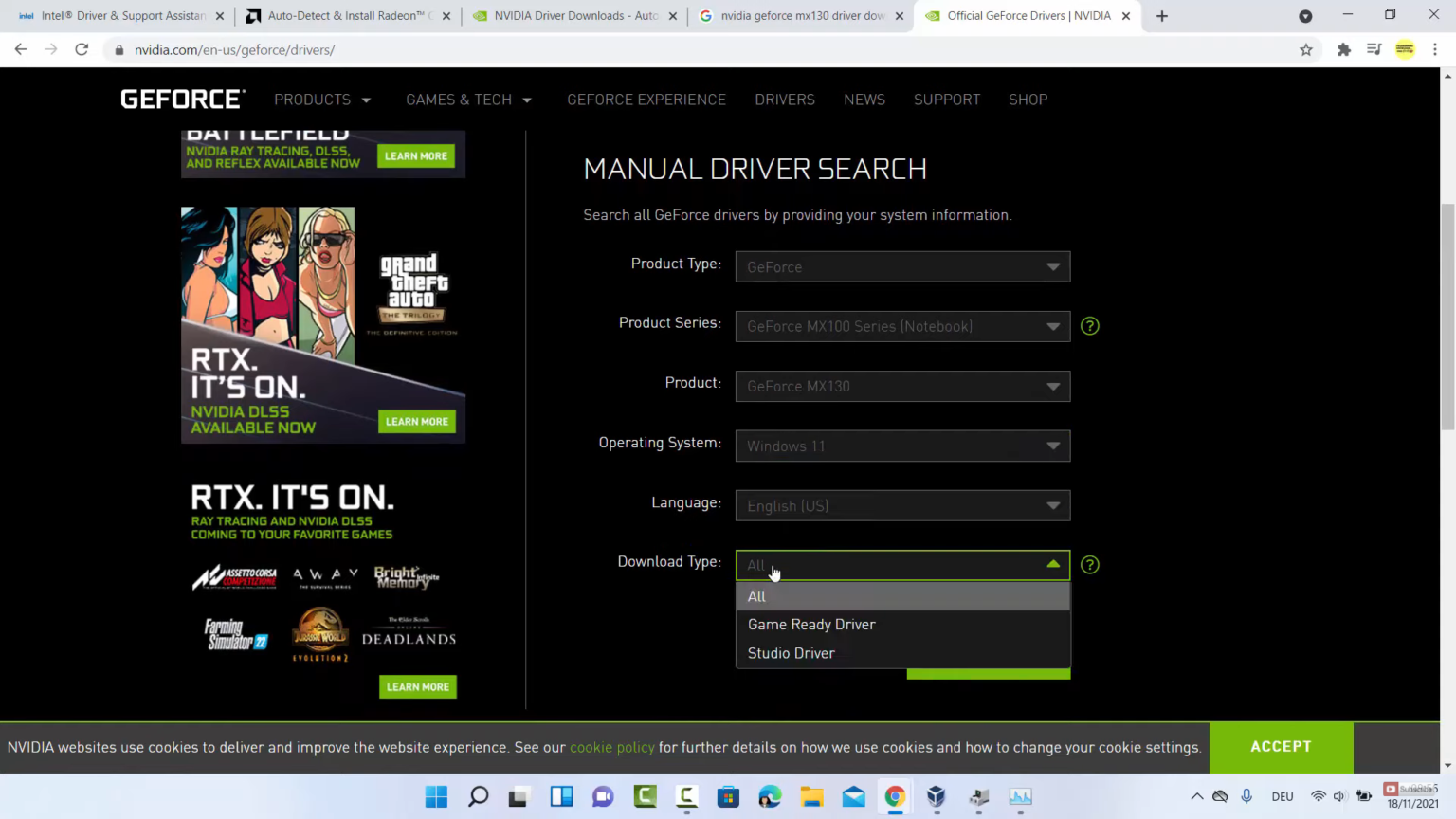The image size is (1456, 819).
Task: Click LEARN MORE on GTA Trilogy banner
Action: click(417, 421)
